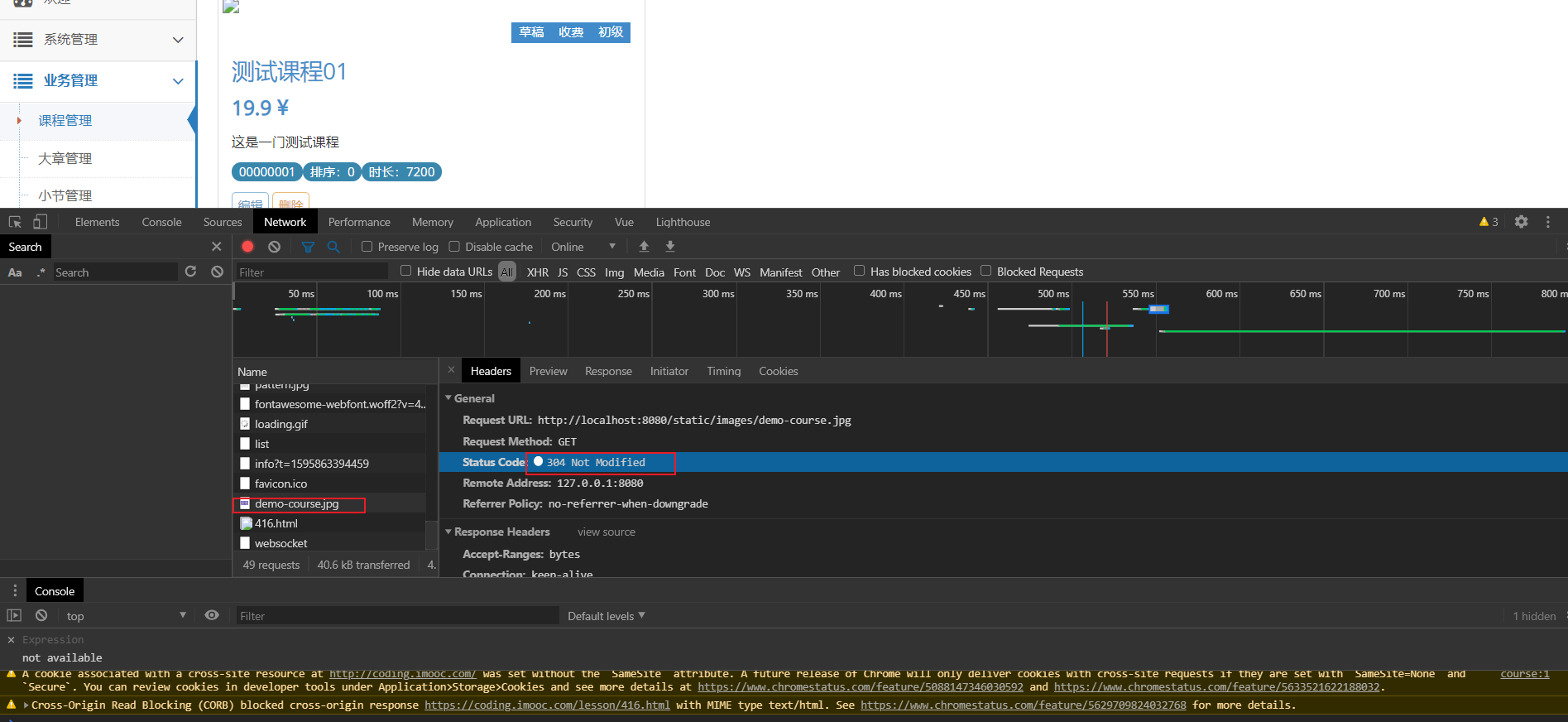Export HAR file download arrow icon
1568x722 pixels.
[x=670, y=247]
